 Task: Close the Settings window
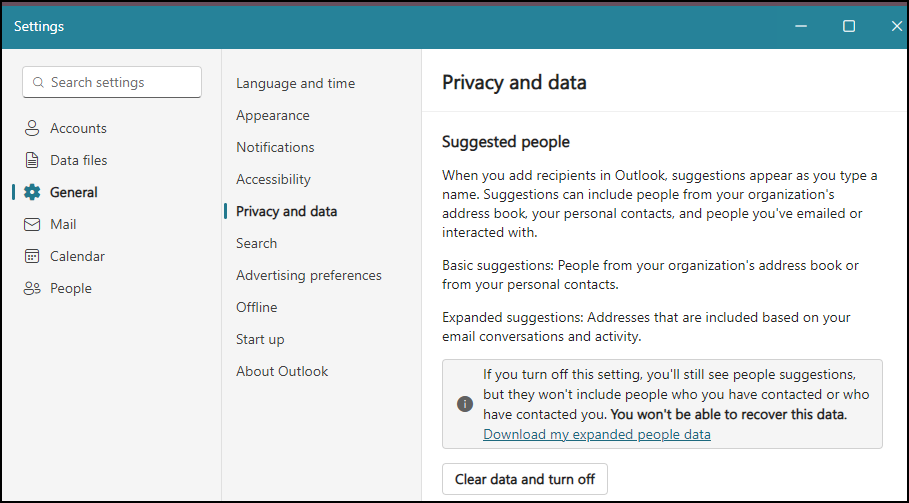pos(896,26)
